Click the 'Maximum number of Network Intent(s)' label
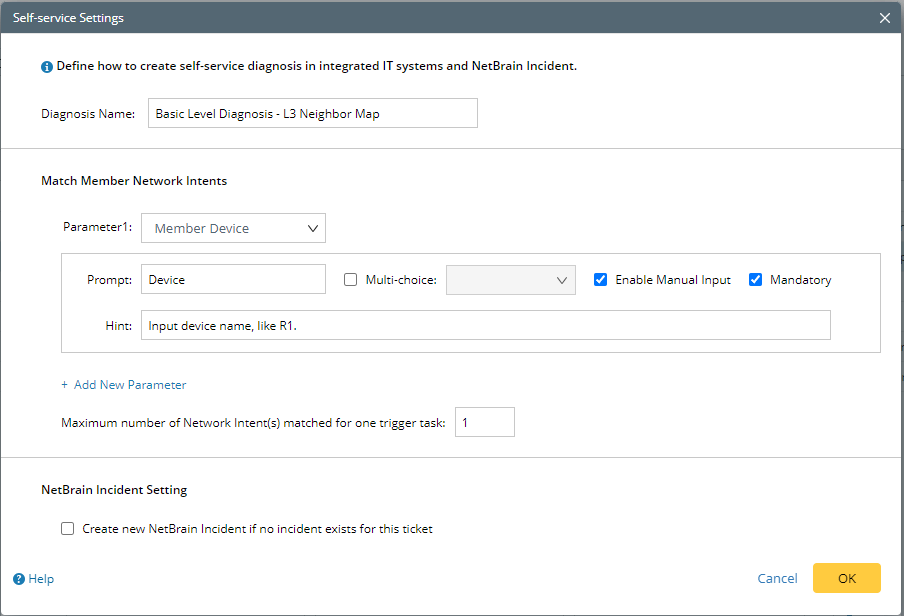This screenshot has width=904, height=616. [x=253, y=423]
